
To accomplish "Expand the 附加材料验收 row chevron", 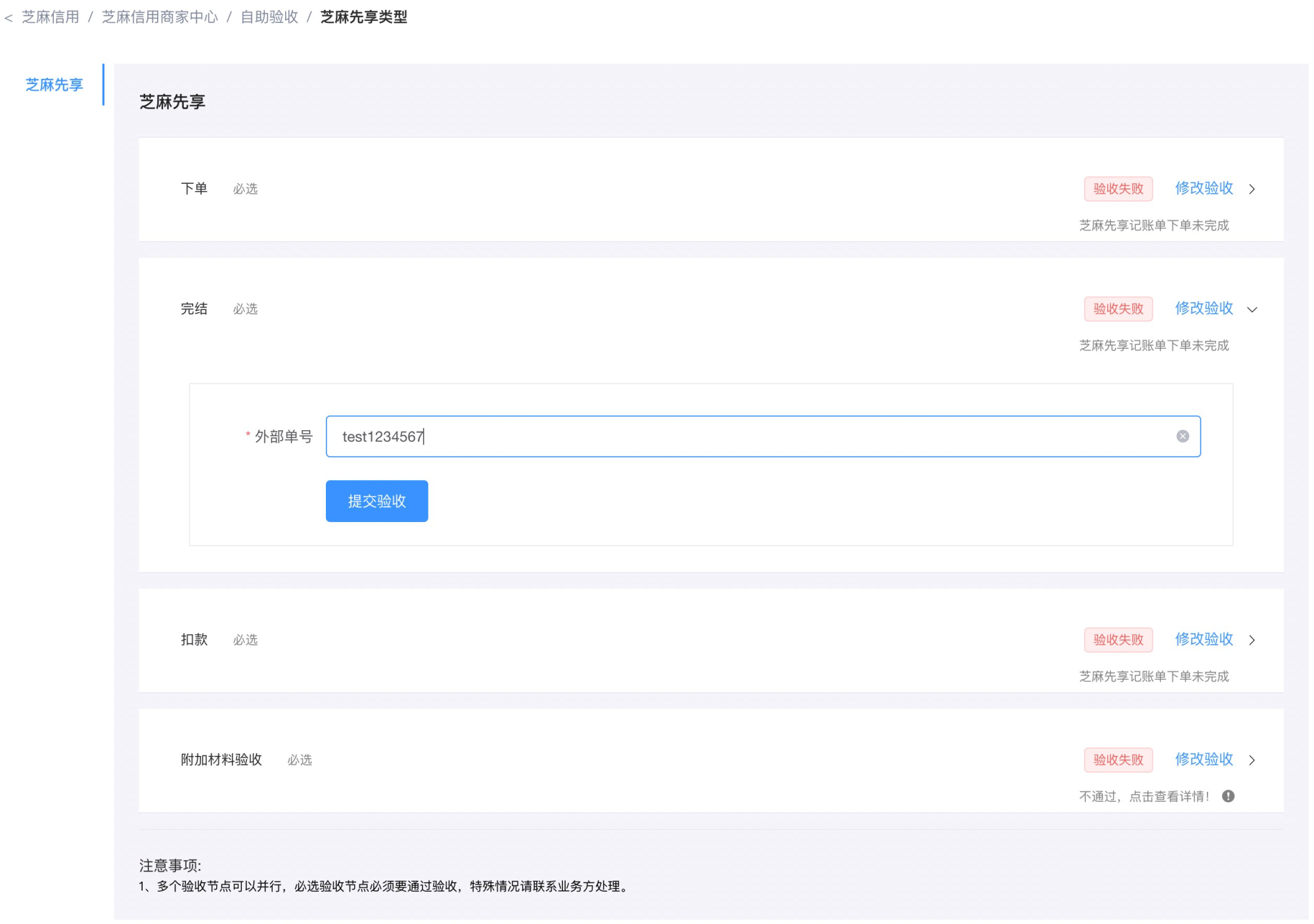I will pos(1252,760).
